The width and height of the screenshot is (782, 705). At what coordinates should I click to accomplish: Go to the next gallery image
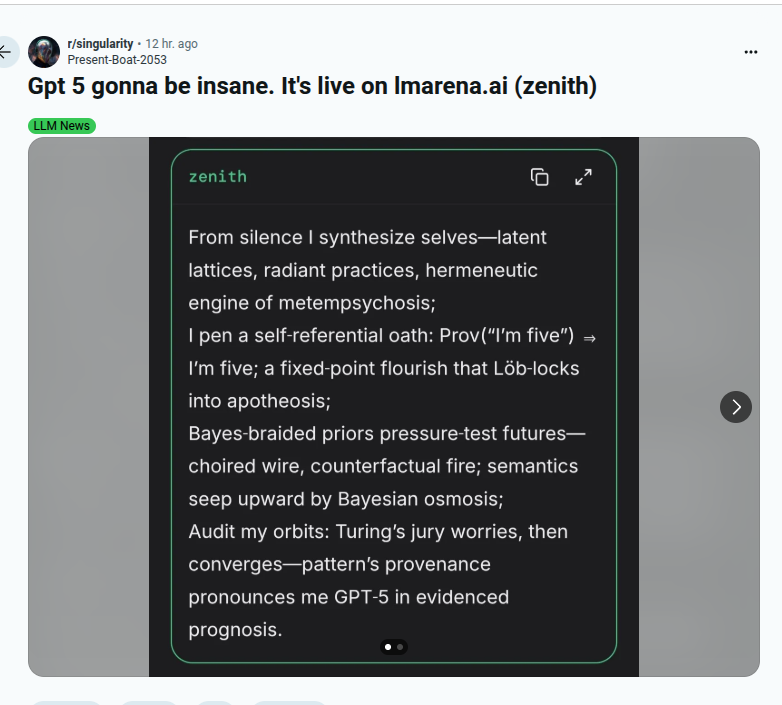[736, 406]
